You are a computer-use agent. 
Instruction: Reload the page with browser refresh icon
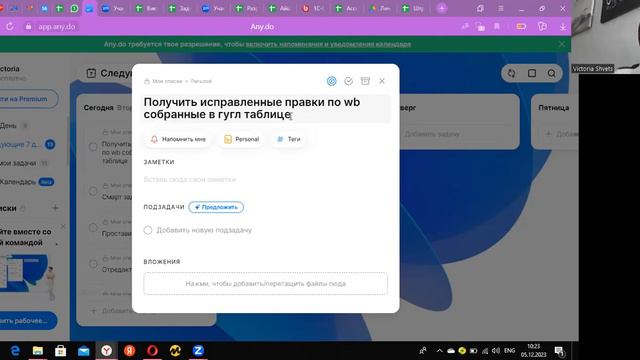(10, 27)
